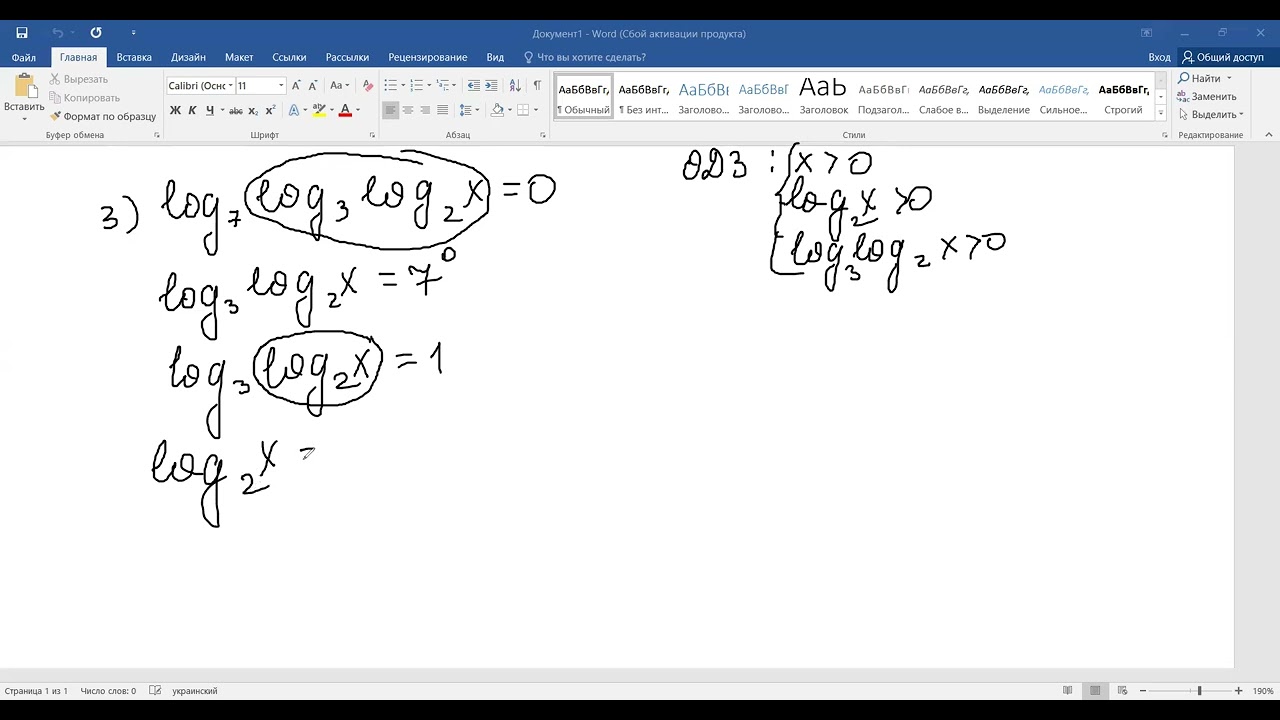This screenshot has width=1280, height=720.
Task: Open the Clipboard pane launcher in Буфер обмена
Action: (x=157, y=135)
